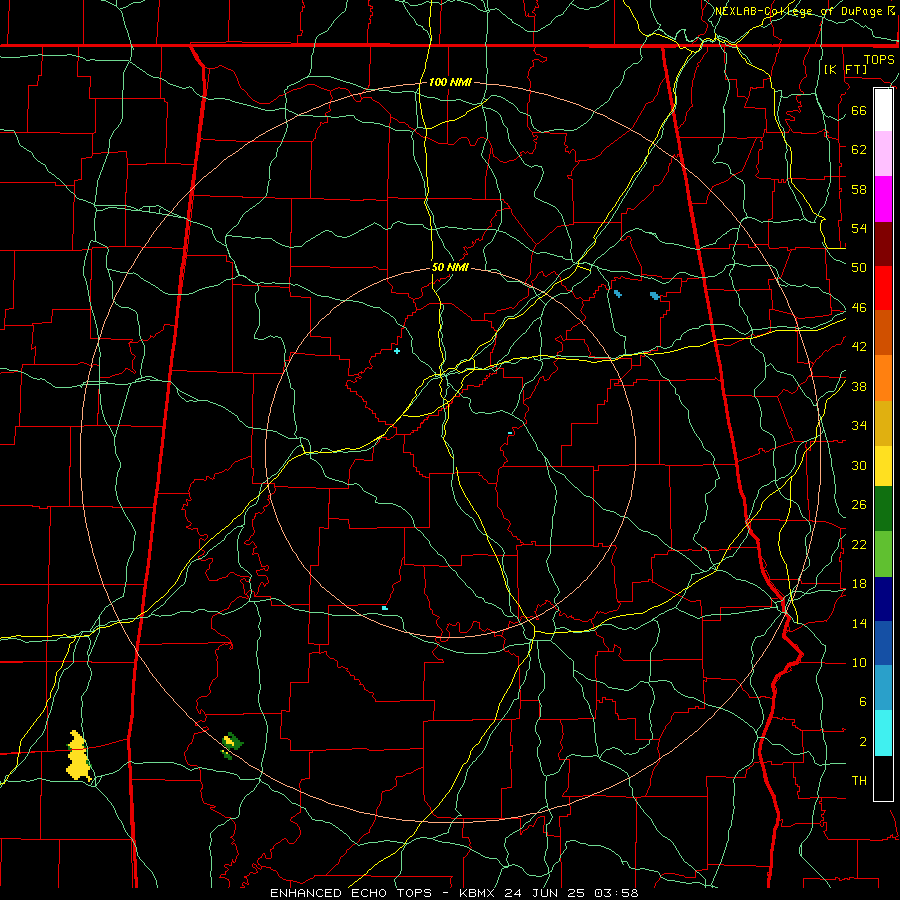Image resolution: width=900 pixels, height=900 pixels.
Task: Click the 24 JUN 25 03:58 timestamp
Action: point(571,893)
